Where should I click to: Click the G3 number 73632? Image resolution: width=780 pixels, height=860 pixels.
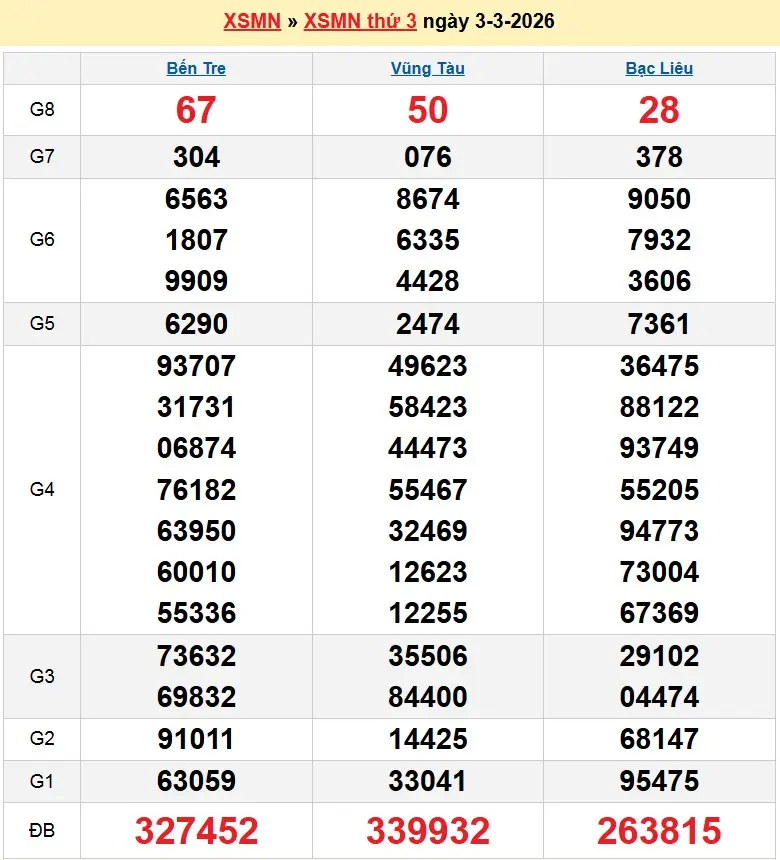pyautogui.click(x=196, y=656)
